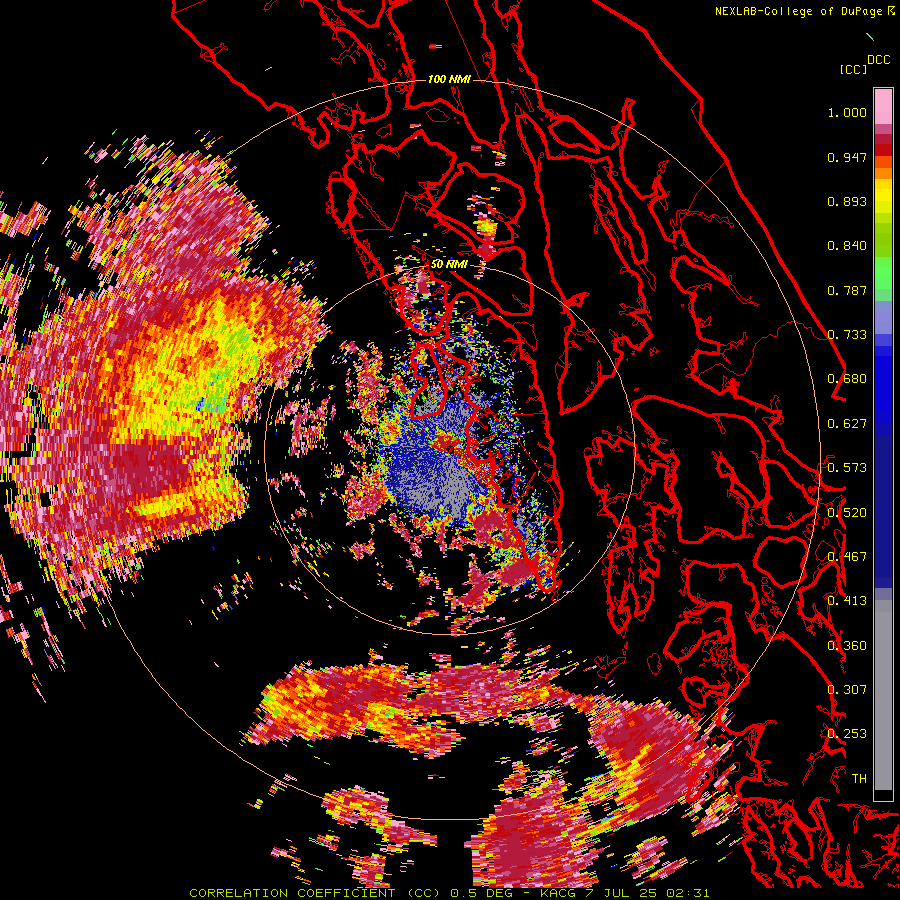Viewport: 900px width, 900px height.
Task: Click the DCC label above the color bar
Action: (x=878, y=60)
